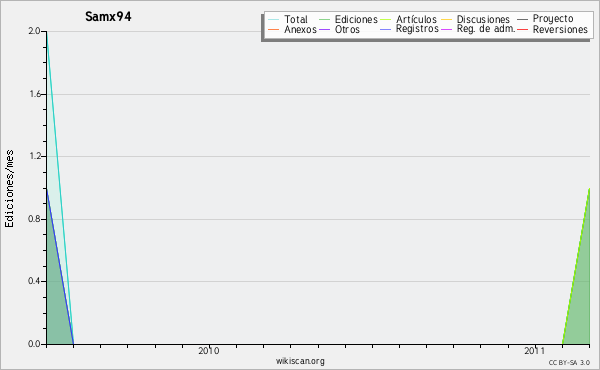
Task: Click the 1.2 y-axis value
Action: point(35,156)
